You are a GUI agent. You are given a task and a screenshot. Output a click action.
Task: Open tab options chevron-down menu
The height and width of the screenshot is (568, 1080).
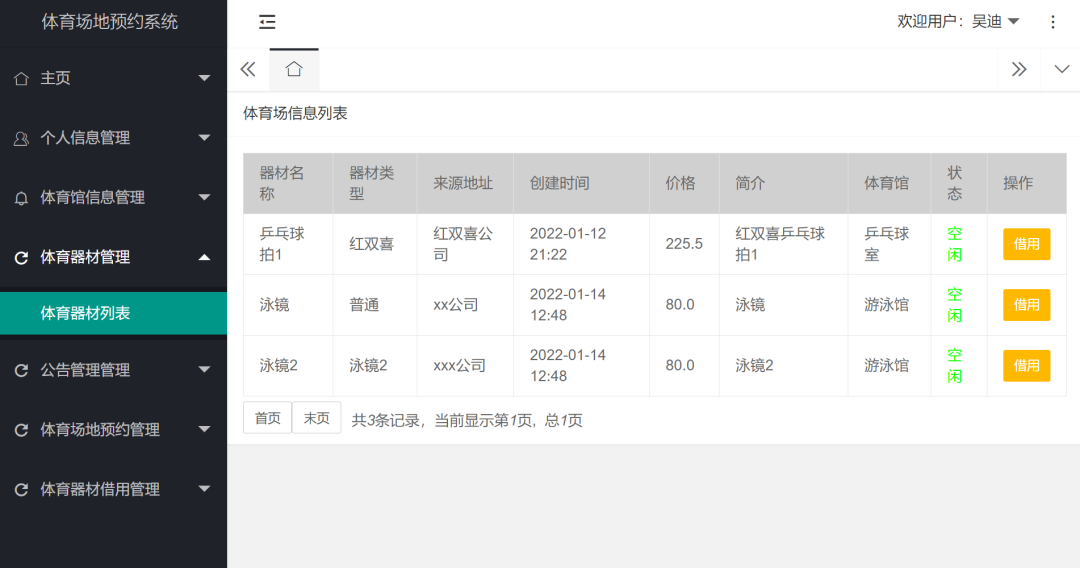[x=1061, y=69]
